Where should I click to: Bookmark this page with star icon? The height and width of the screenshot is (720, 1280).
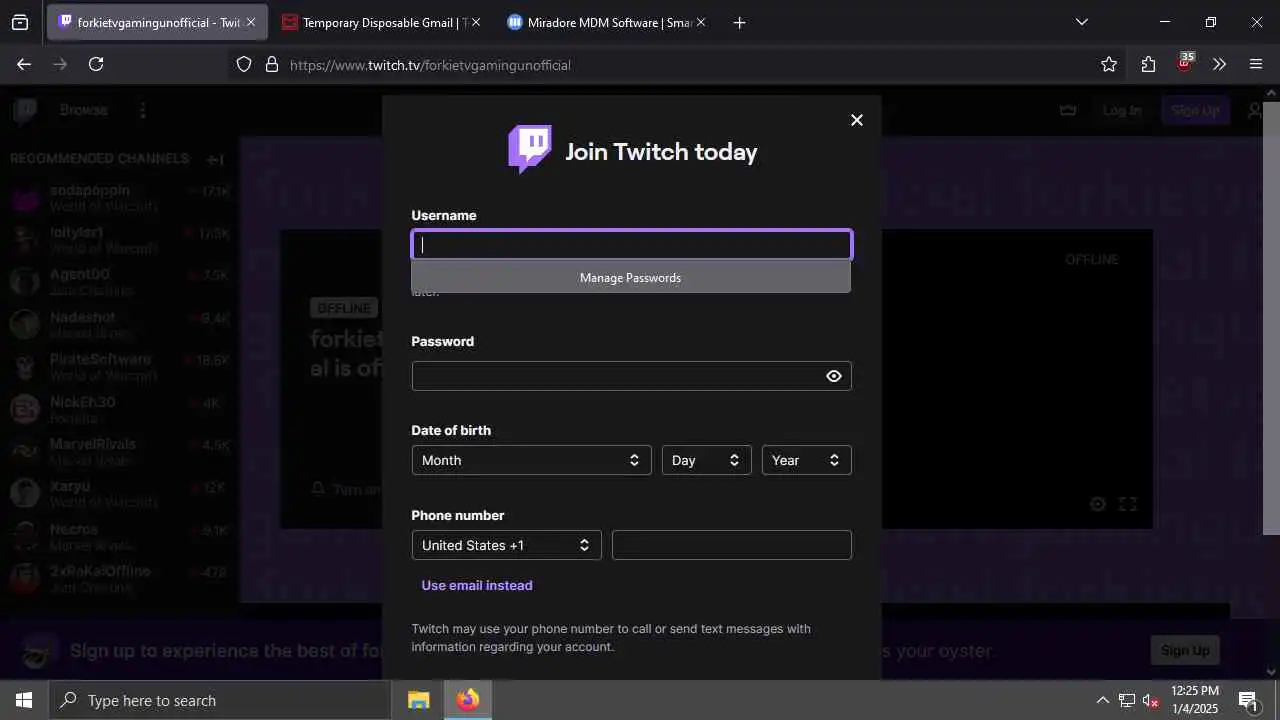(1108, 64)
